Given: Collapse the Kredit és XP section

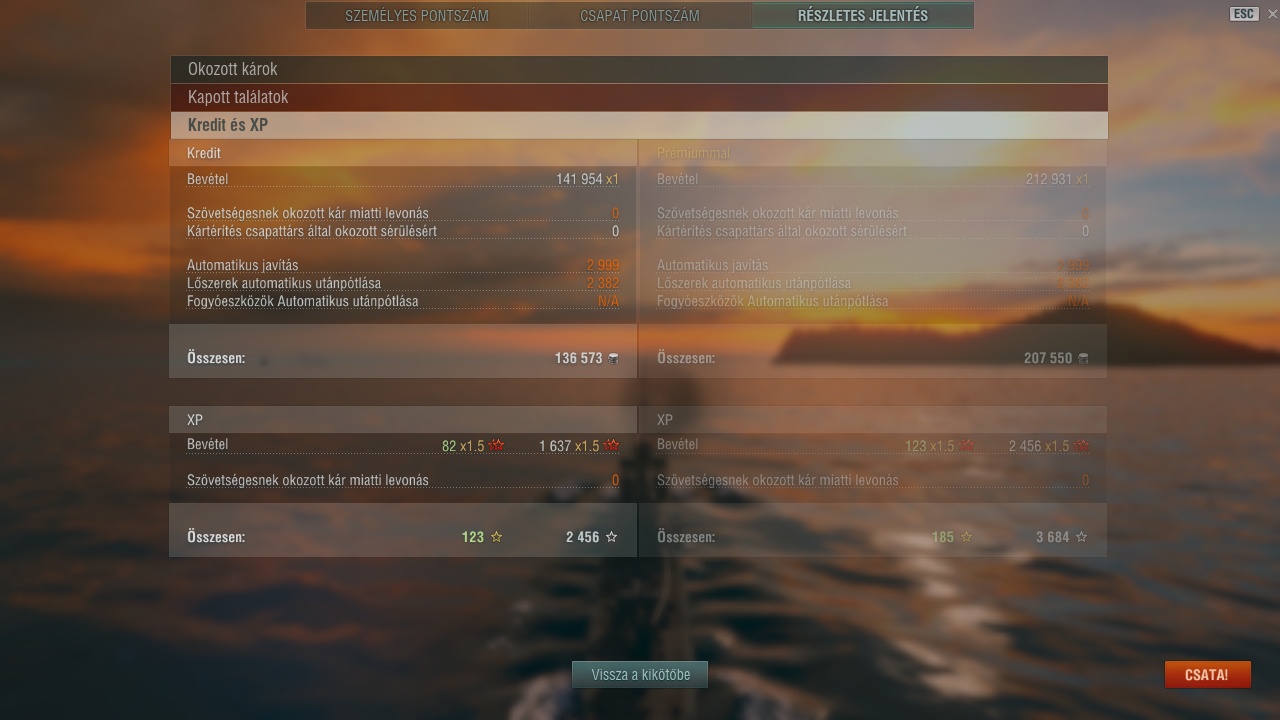Looking at the screenshot, I should click(x=639, y=125).
